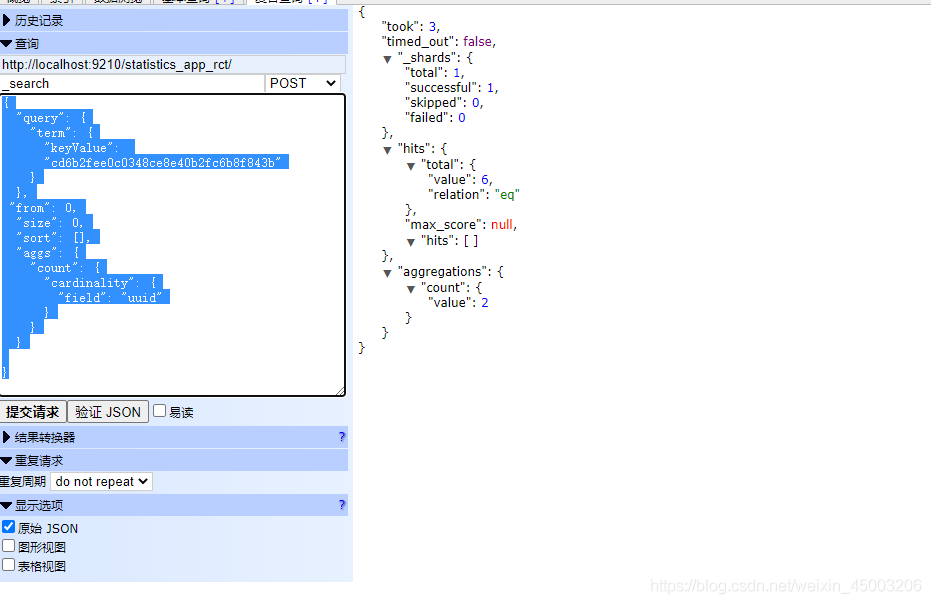Collapse the "count" aggregation node
The height and width of the screenshot is (604, 931).
(411, 289)
